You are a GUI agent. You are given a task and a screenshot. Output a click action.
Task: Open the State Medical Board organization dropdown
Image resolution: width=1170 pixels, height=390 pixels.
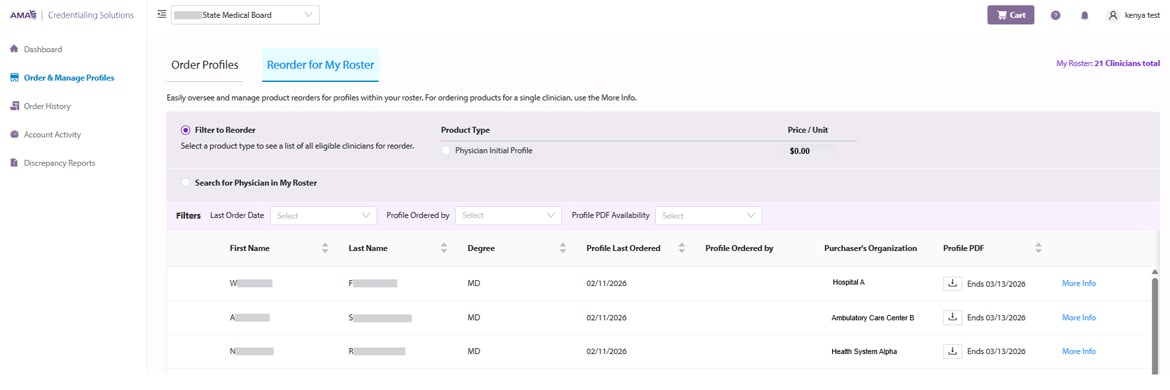pos(245,15)
